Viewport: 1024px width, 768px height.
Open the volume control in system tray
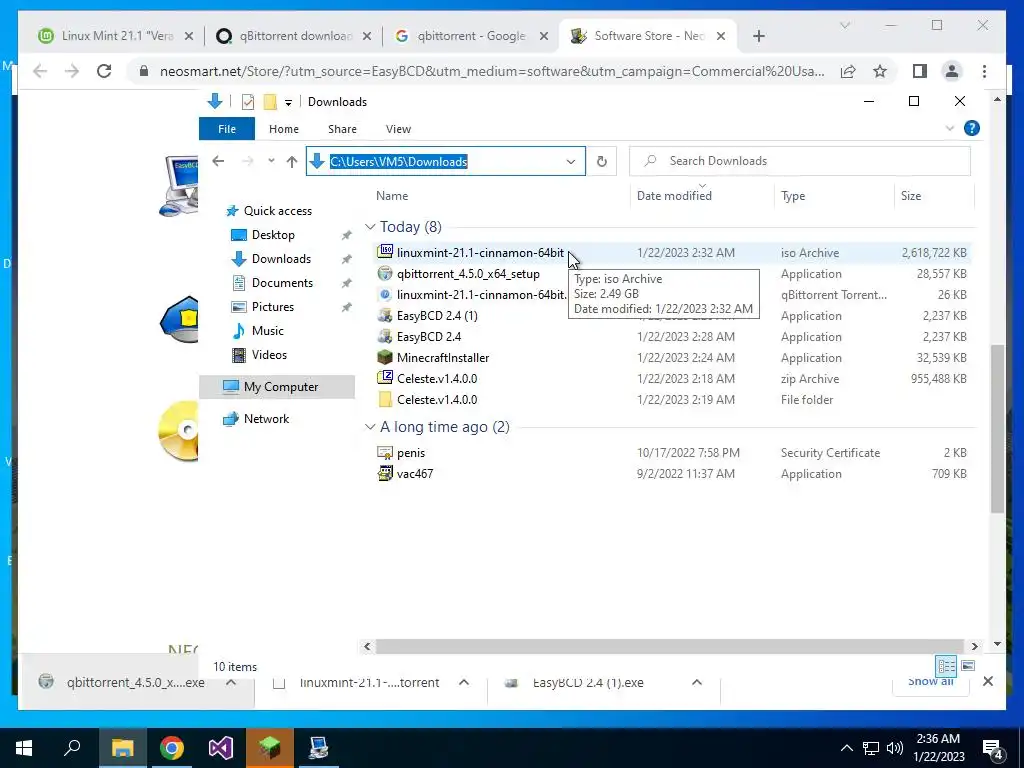[895, 748]
